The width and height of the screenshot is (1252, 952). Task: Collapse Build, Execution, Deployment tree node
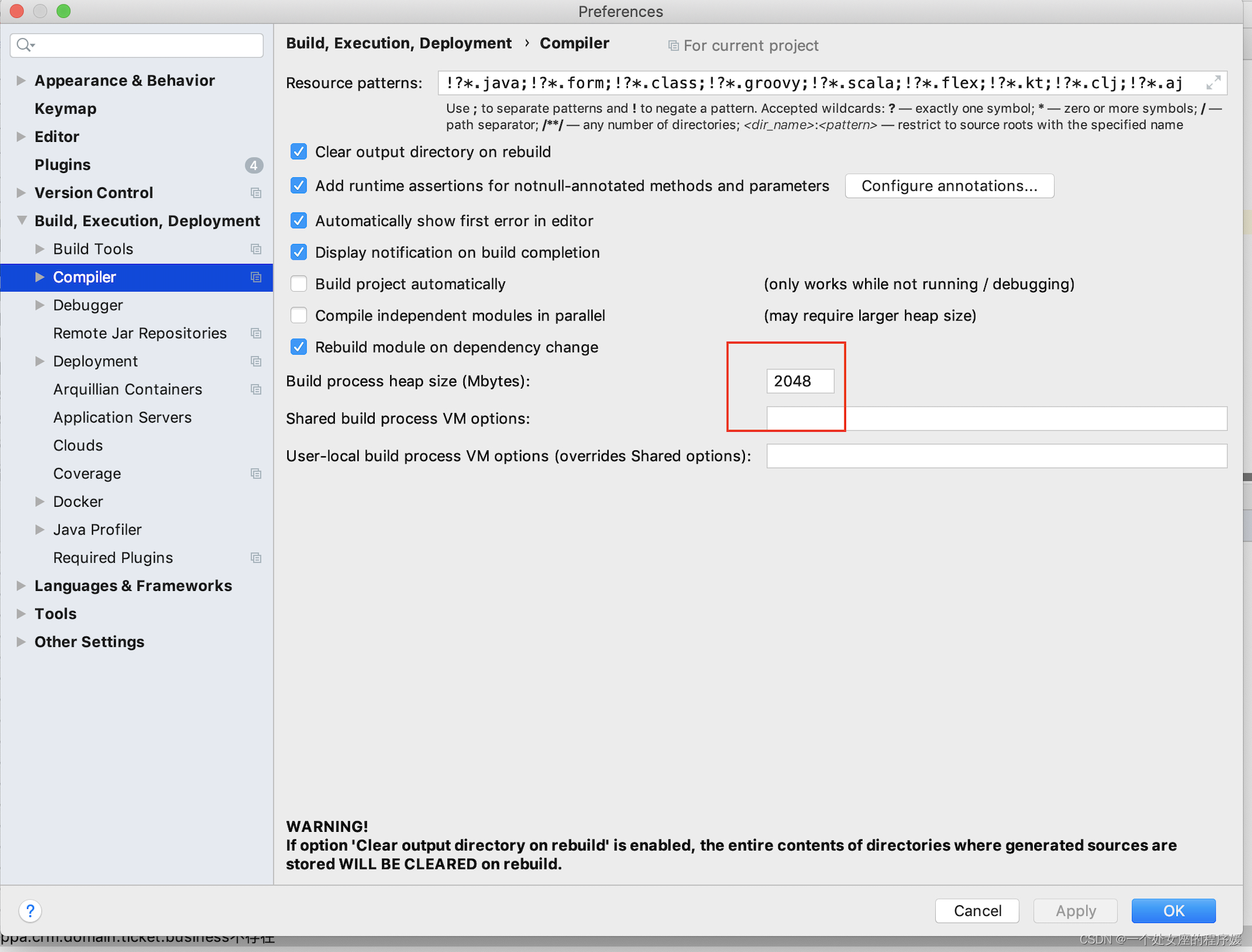click(21, 220)
